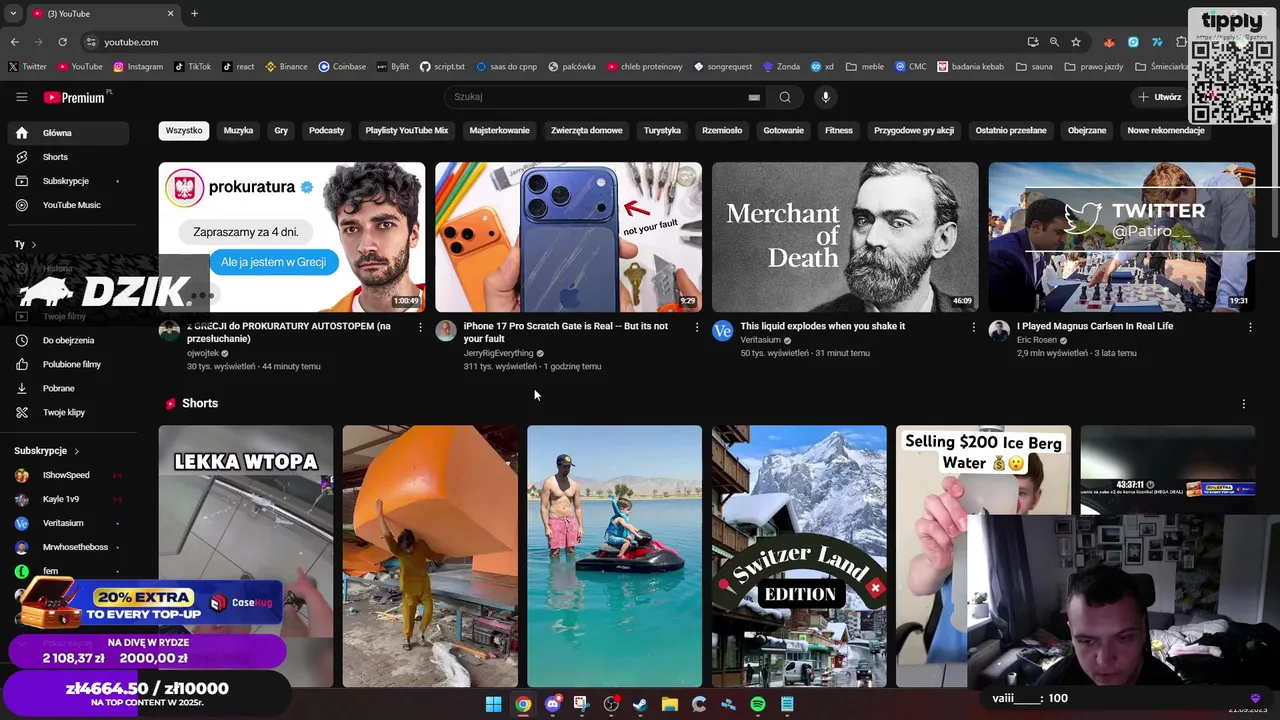Click the search magnifier button
1280x720 pixels.
coord(785,97)
